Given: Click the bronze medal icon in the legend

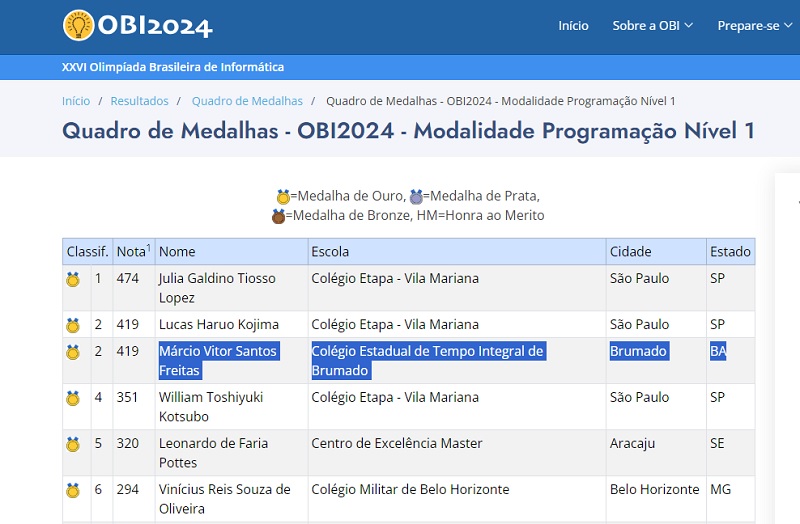Looking at the screenshot, I should [x=279, y=216].
